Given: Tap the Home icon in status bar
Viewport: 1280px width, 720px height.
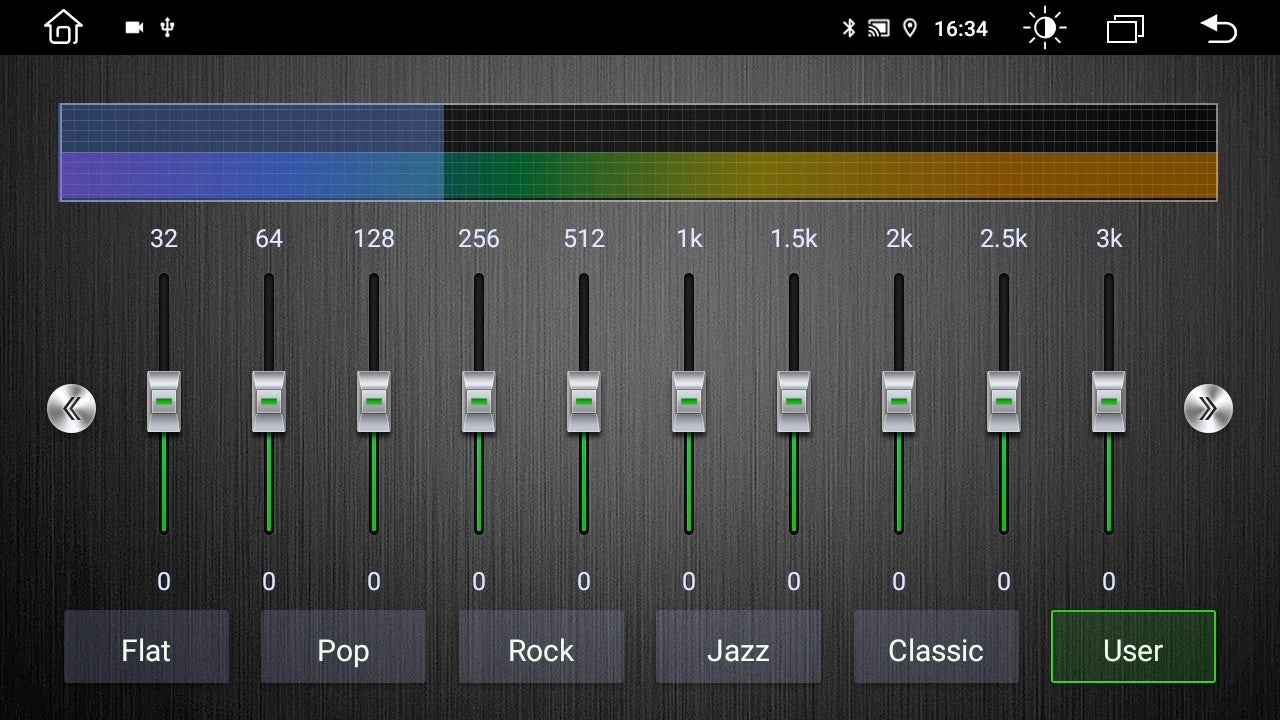Looking at the screenshot, I should click(63, 28).
